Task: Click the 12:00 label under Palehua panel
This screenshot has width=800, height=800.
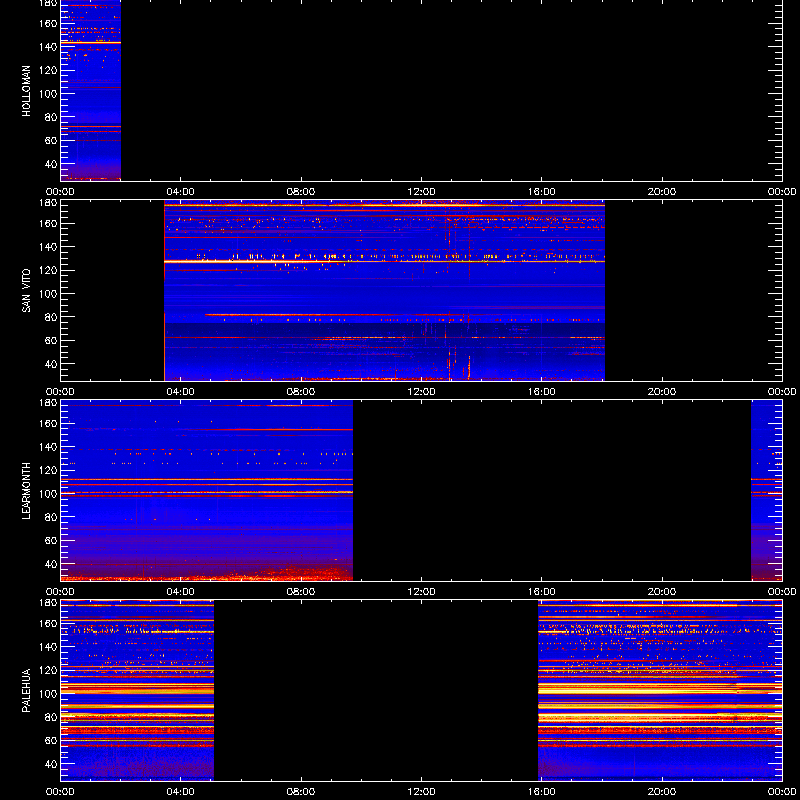Action: [421, 792]
